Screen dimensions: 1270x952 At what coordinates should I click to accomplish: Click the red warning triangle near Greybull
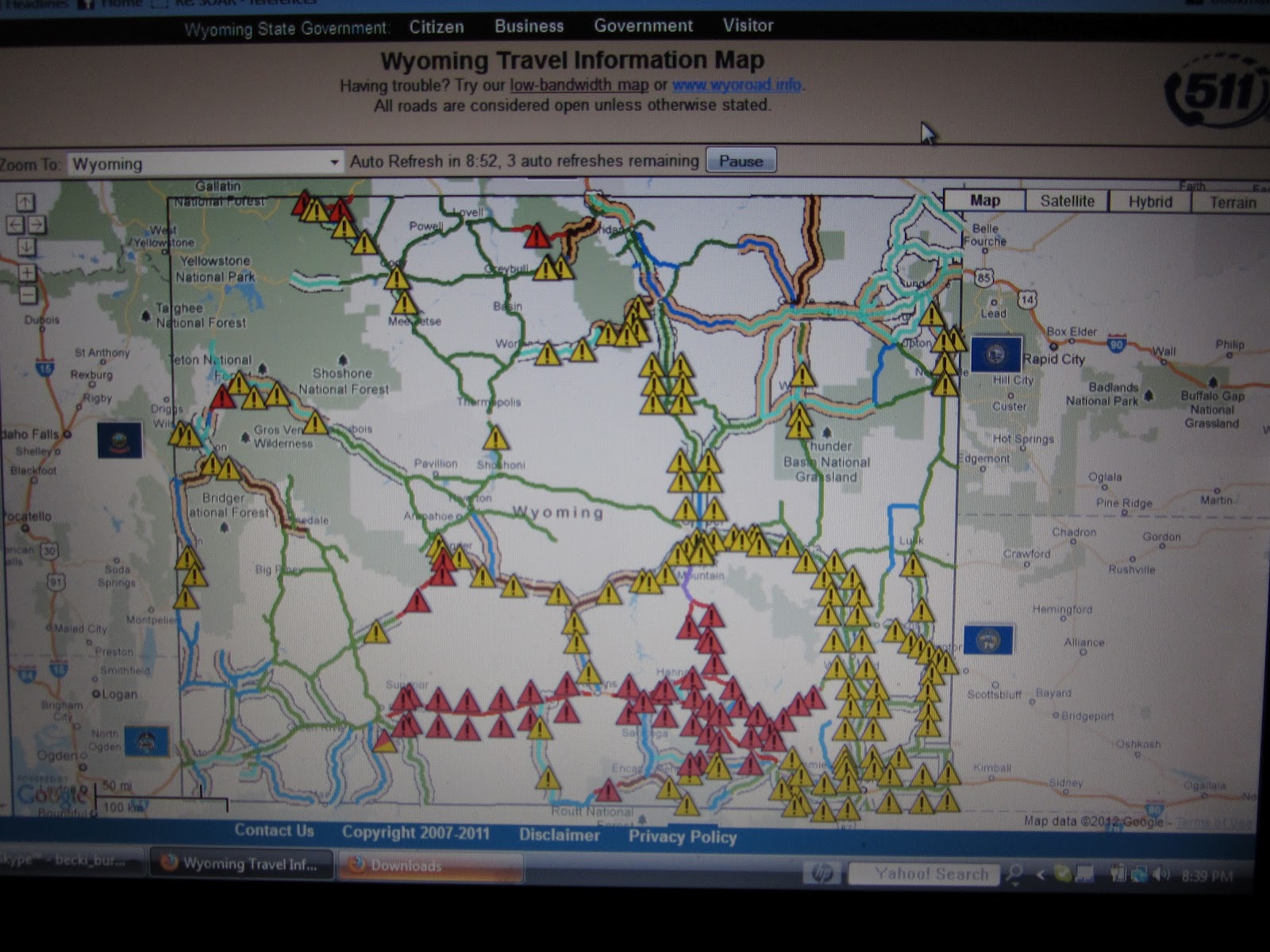(x=537, y=236)
